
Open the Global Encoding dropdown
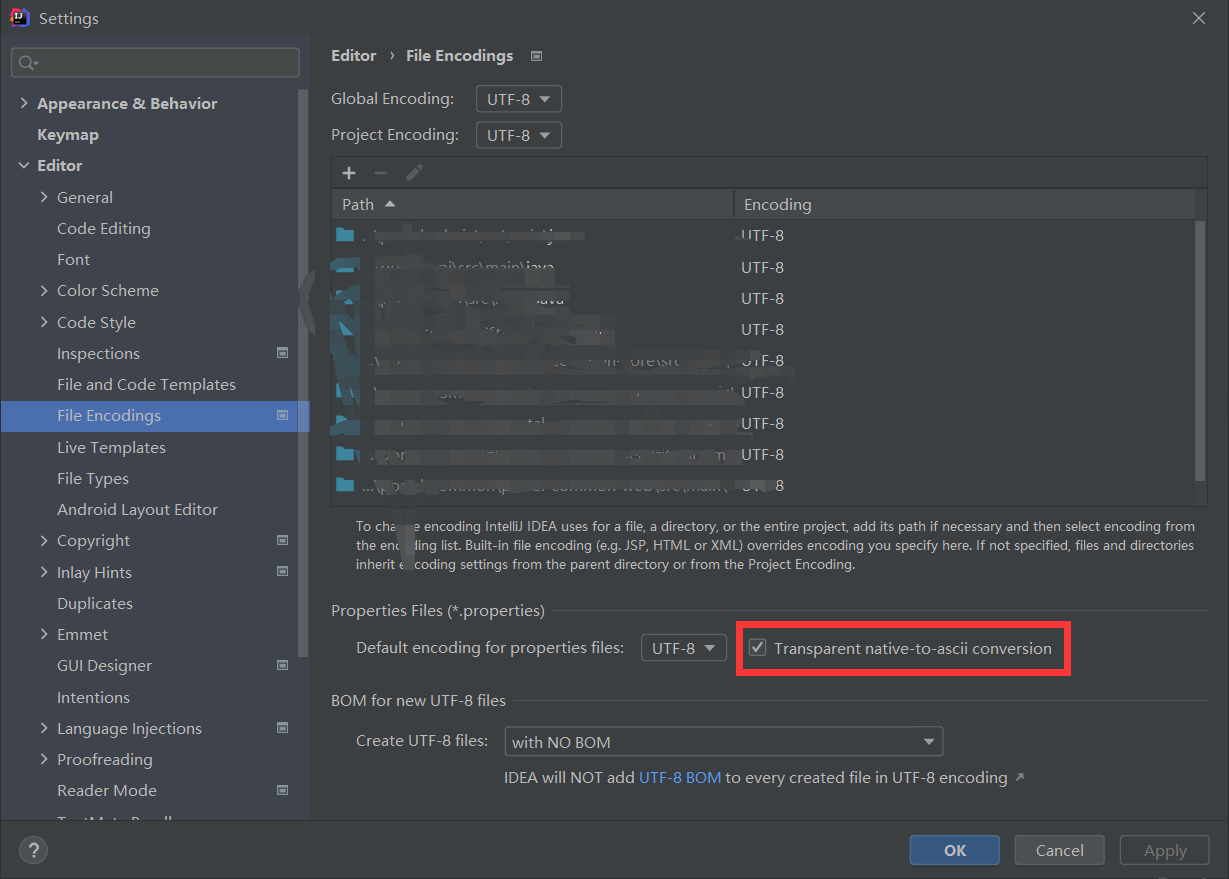coord(519,99)
